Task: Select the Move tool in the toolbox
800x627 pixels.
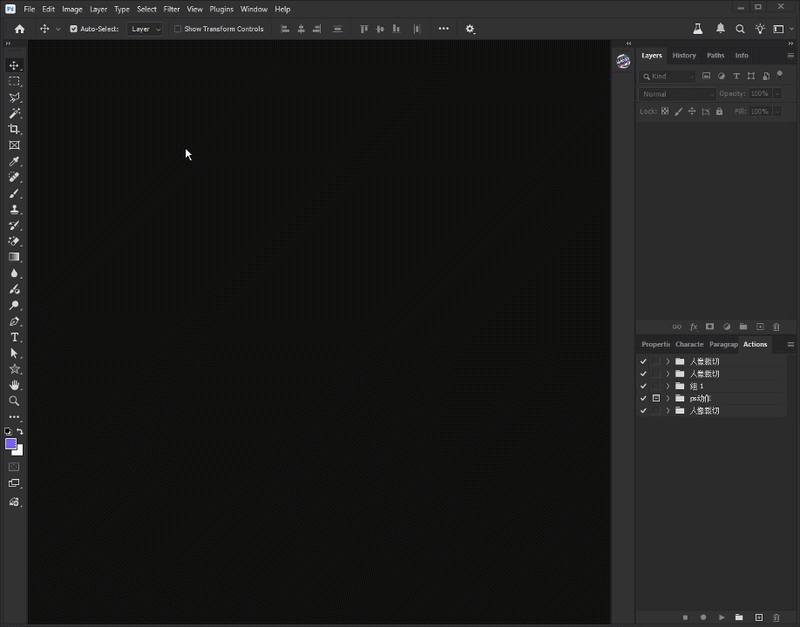Action: point(14,65)
